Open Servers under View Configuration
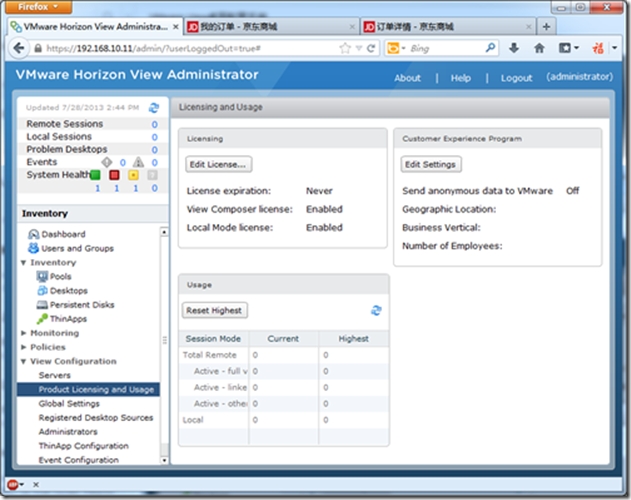The height and width of the screenshot is (500, 631). click(55, 375)
